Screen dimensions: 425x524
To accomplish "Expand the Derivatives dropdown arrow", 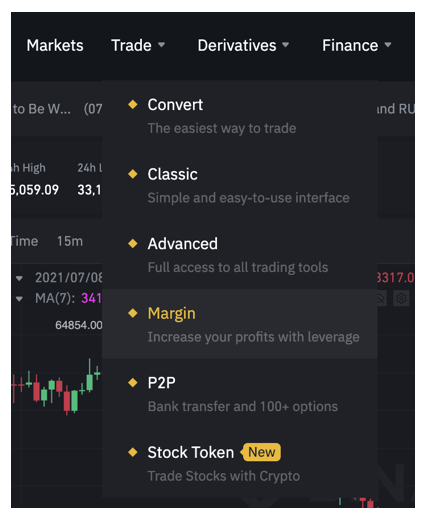I will [285, 45].
